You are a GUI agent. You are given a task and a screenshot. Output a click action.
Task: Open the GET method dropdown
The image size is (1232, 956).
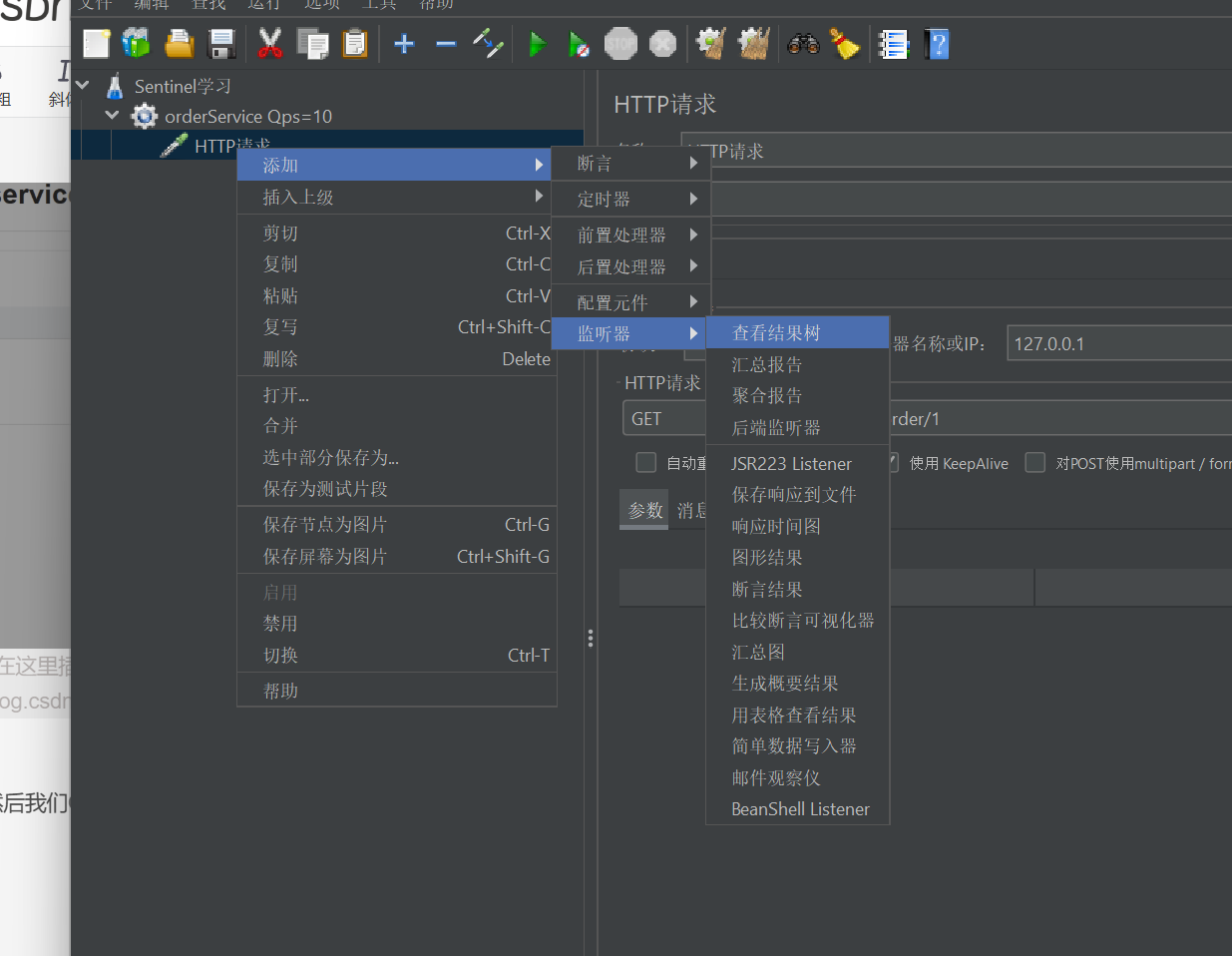click(x=663, y=419)
